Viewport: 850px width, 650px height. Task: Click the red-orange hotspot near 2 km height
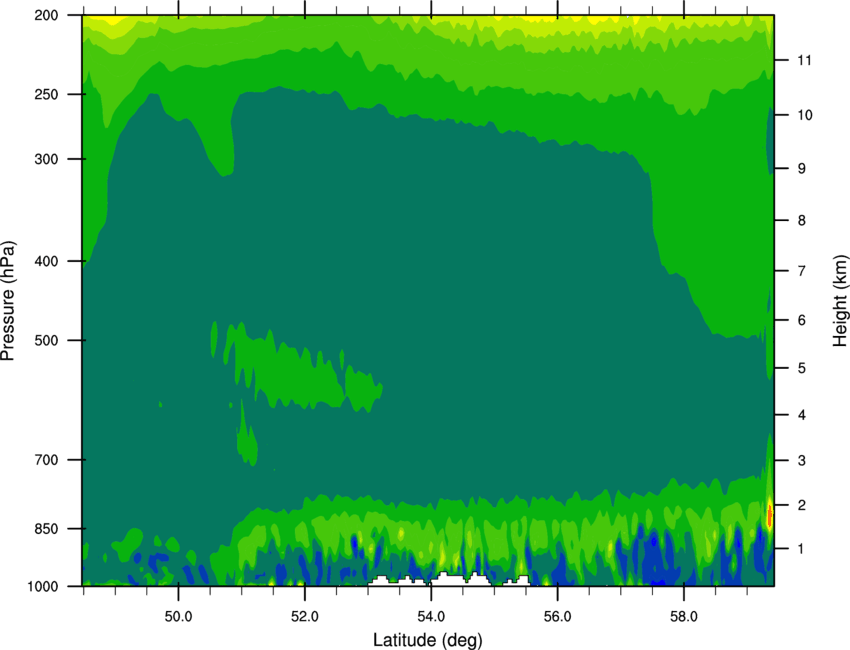click(x=770, y=516)
